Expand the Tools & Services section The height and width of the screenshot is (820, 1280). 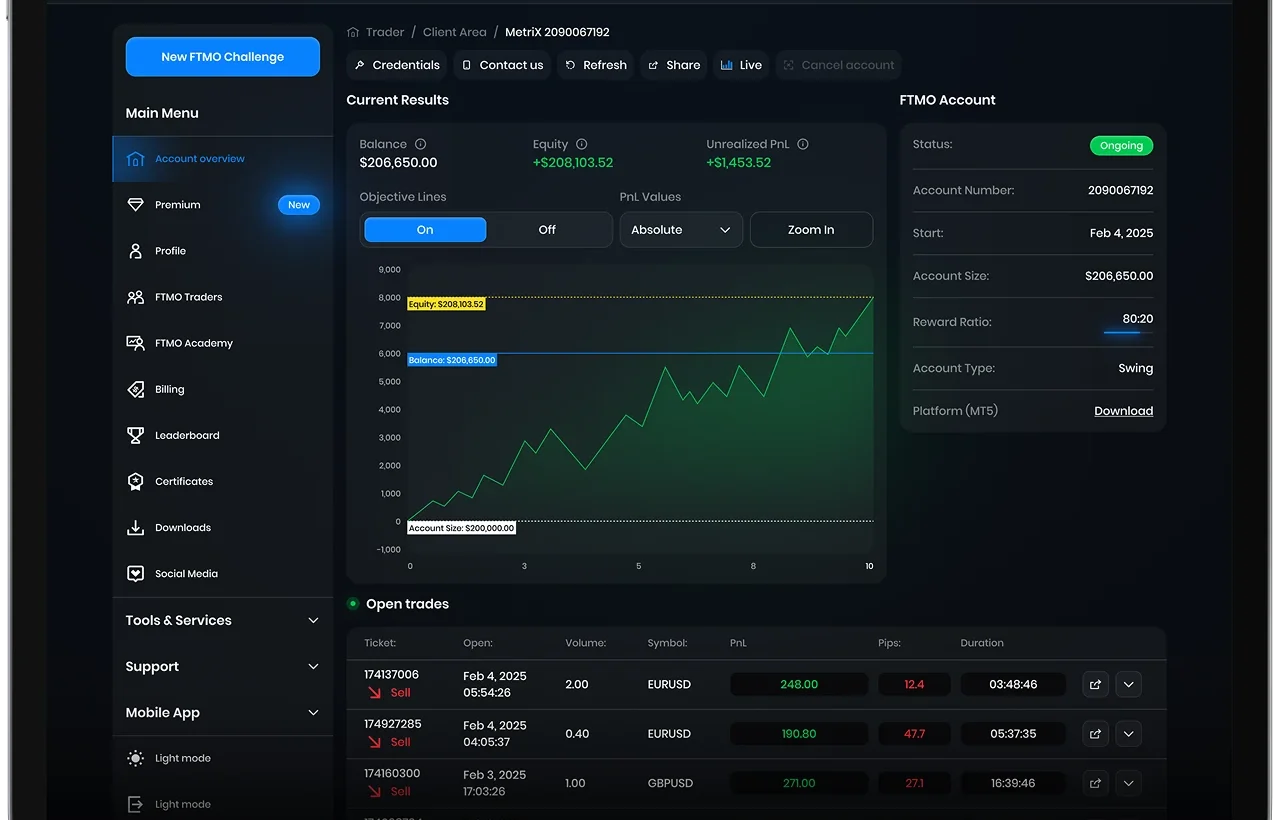pyautogui.click(x=222, y=620)
